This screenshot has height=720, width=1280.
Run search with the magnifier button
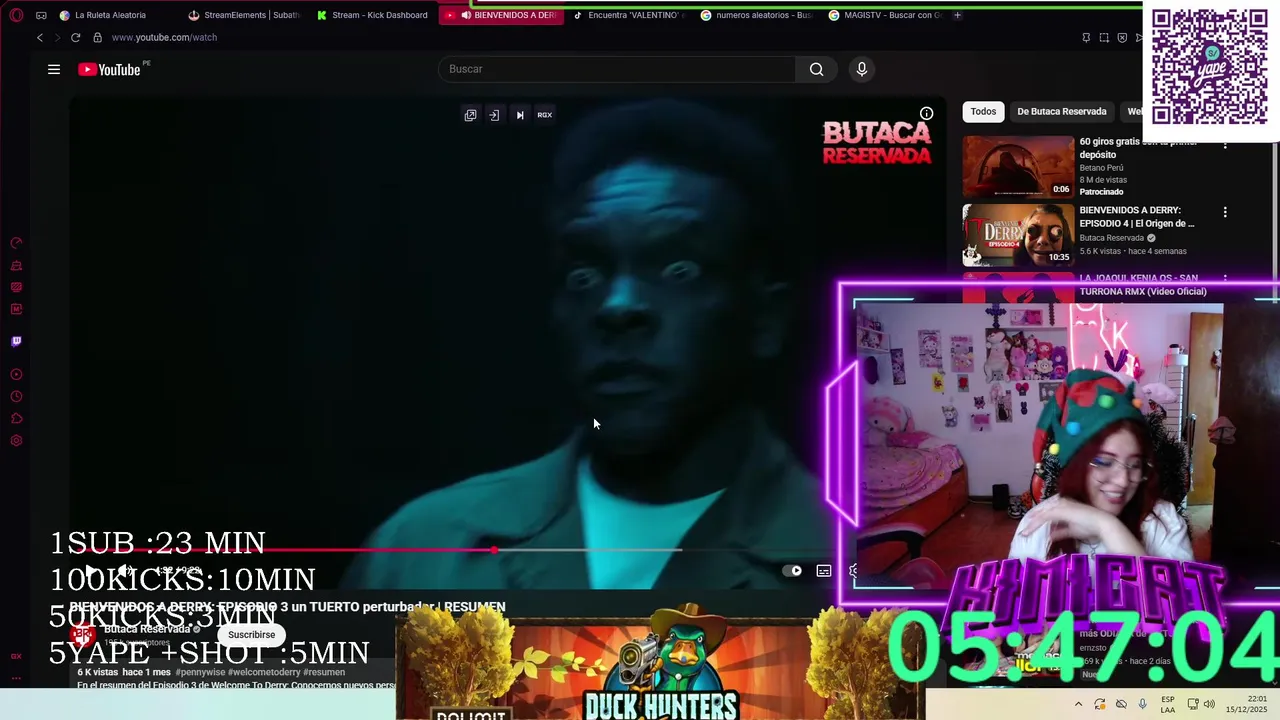[x=817, y=69]
